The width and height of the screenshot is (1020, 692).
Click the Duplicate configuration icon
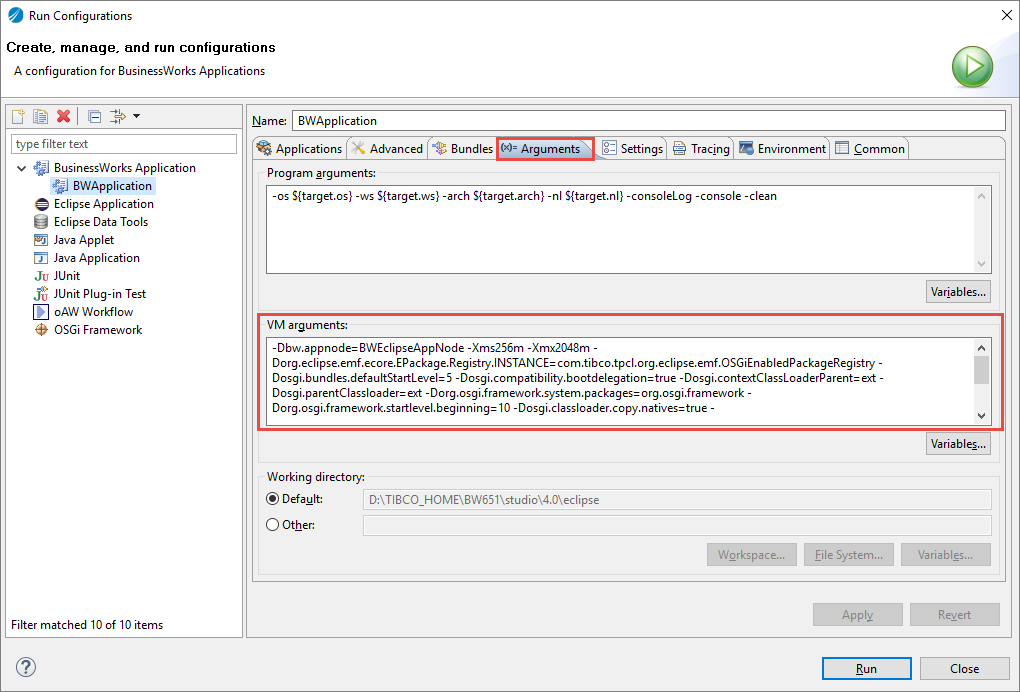click(x=40, y=116)
